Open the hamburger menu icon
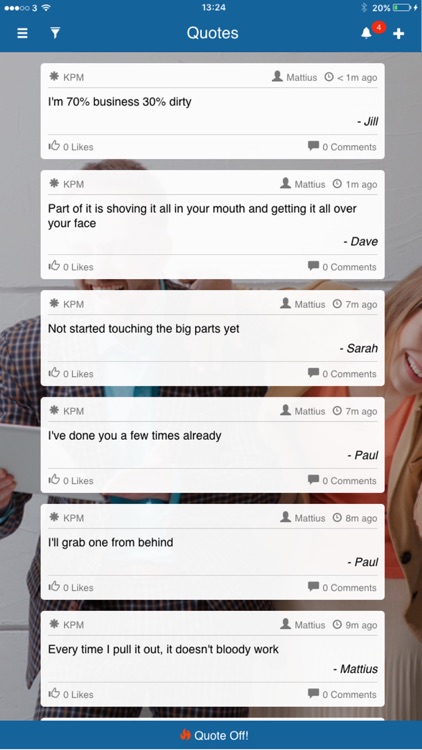This screenshot has height=750, width=422. [x=22, y=33]
